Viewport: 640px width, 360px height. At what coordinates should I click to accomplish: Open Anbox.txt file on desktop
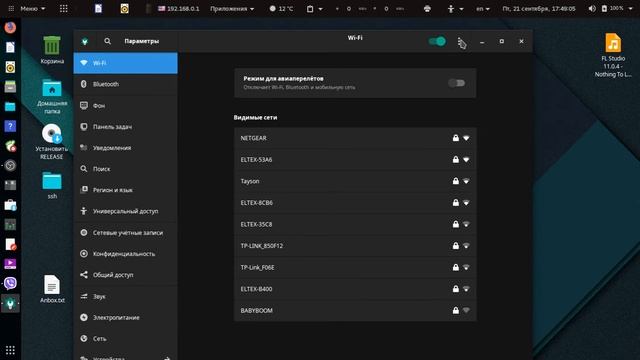(52, 289)
